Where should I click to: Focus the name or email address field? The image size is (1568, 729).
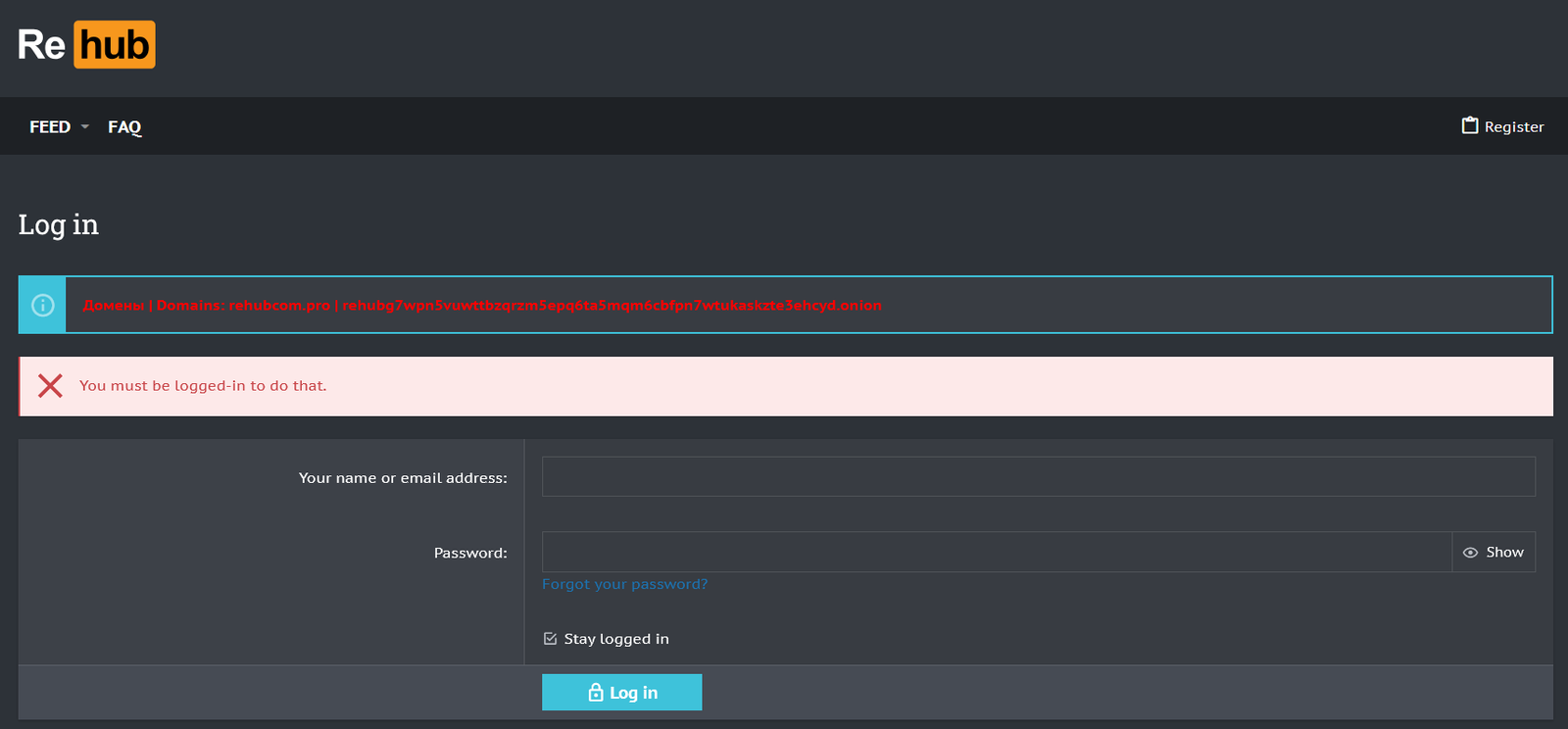(1038, 476)
